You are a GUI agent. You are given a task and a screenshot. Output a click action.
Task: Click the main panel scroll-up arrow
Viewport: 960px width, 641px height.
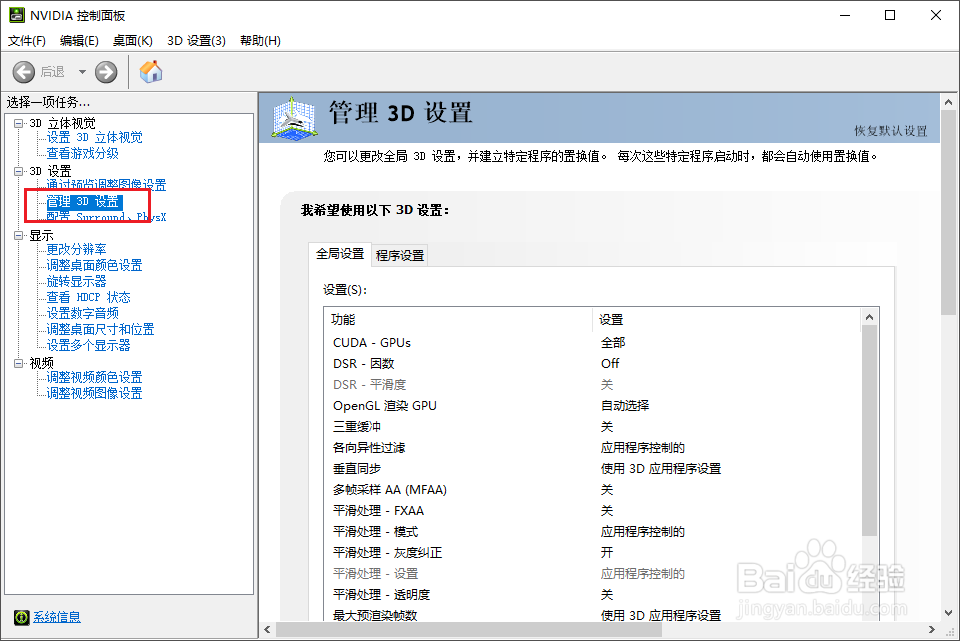coord(949,102)
